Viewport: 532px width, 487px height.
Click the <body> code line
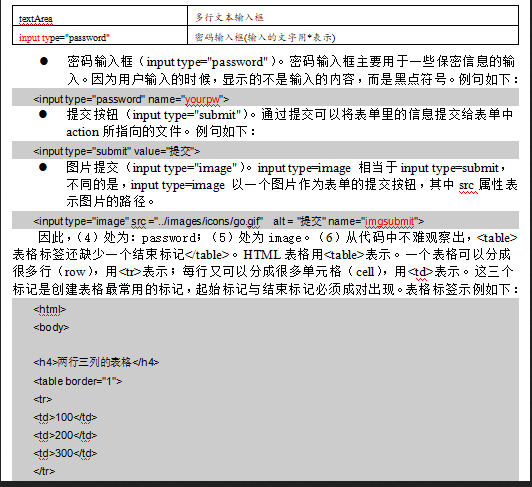(x=51, y=327)
